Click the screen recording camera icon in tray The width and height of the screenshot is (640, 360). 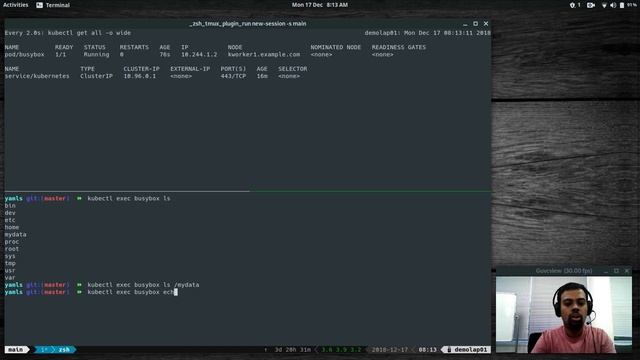(x=591, y=5)
